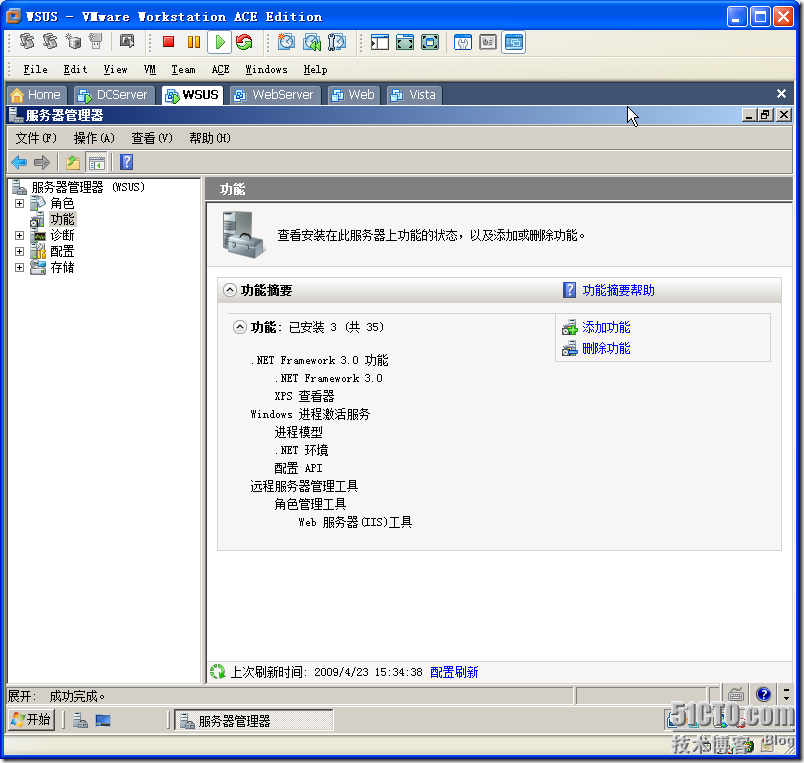Click the Summary view toolbar icon
The image size is (804, 763).
pos(463,42)
